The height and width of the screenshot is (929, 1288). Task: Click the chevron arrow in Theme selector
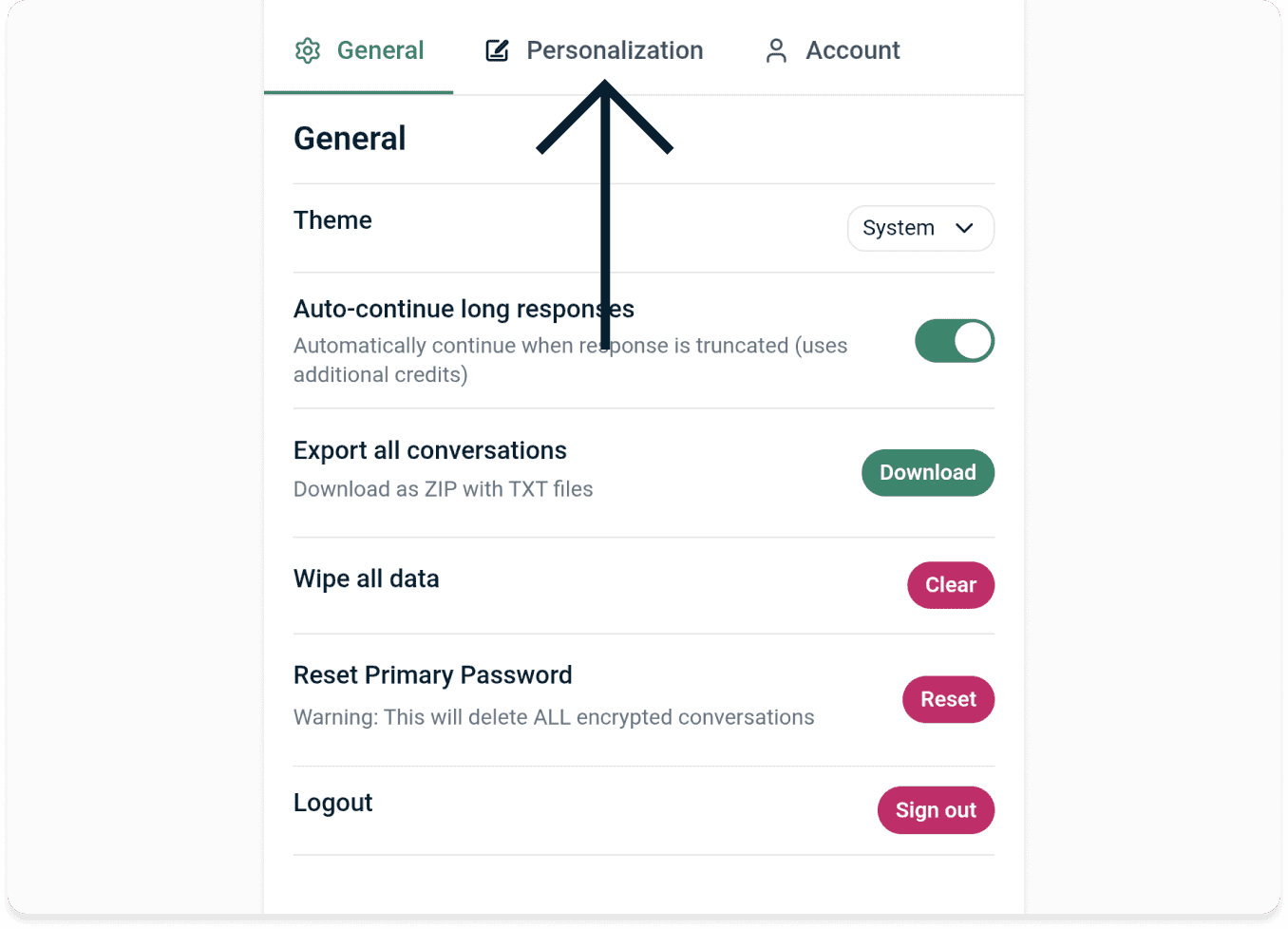tap(964, 228)
